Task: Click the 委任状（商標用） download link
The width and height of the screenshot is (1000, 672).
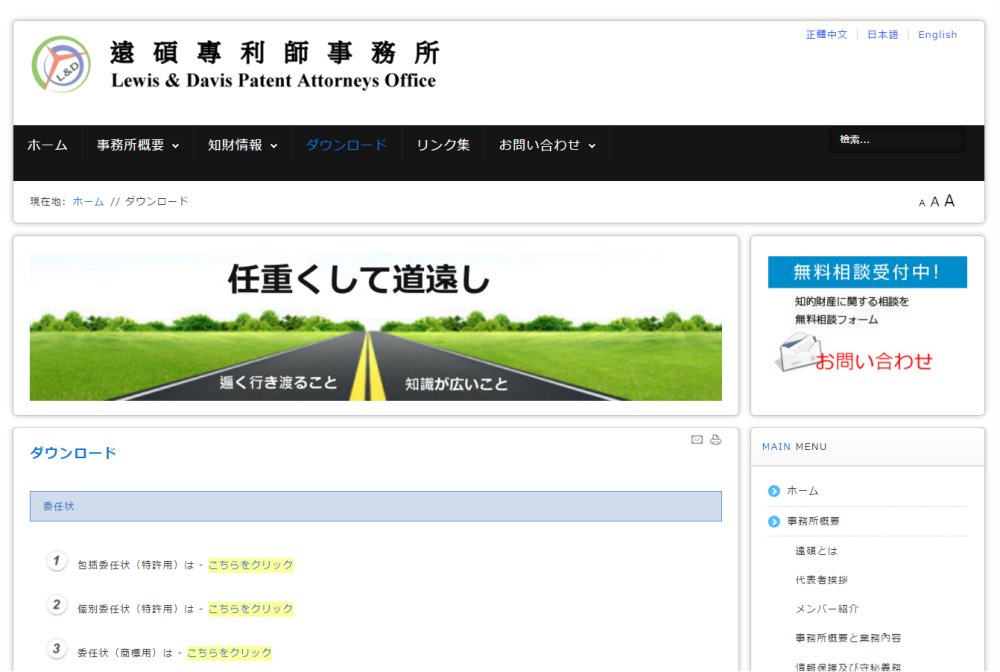Action: tap(229, 653)
